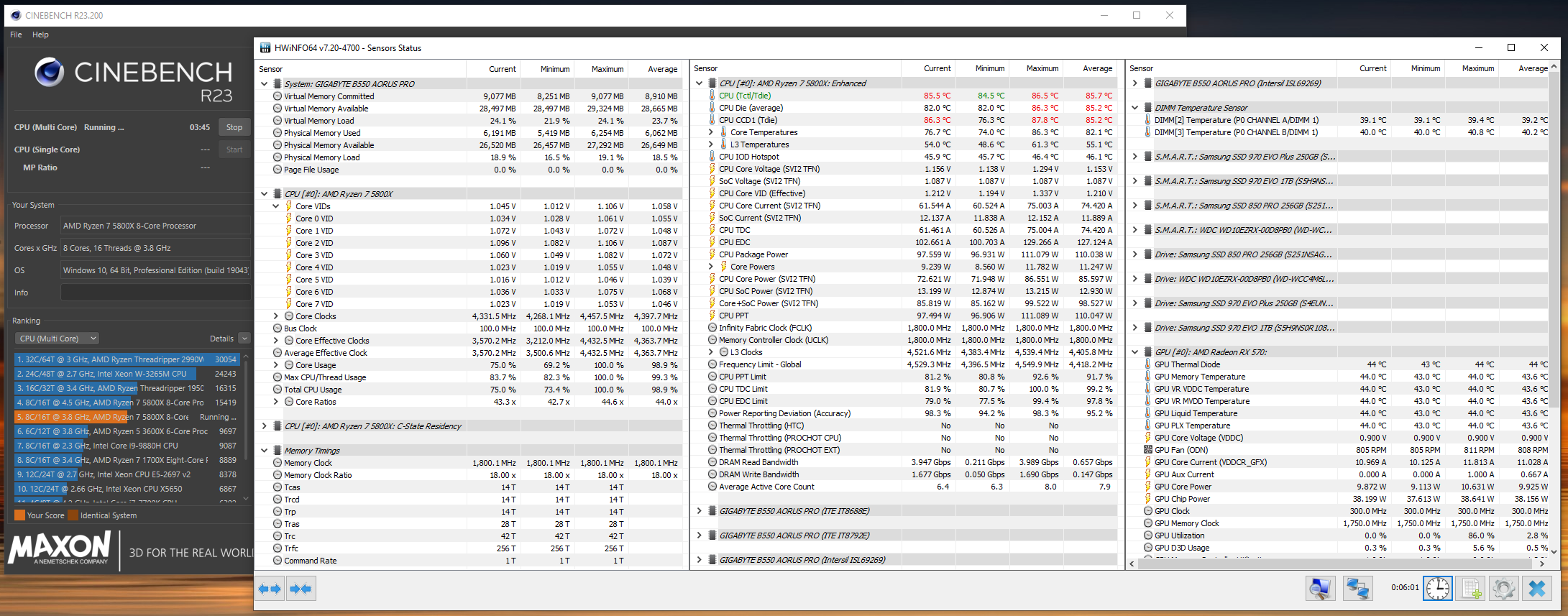Viewport: 1568px width, 616px height.
Task: Open the Help menu in Cinebench
Action: tap(40, 35)
